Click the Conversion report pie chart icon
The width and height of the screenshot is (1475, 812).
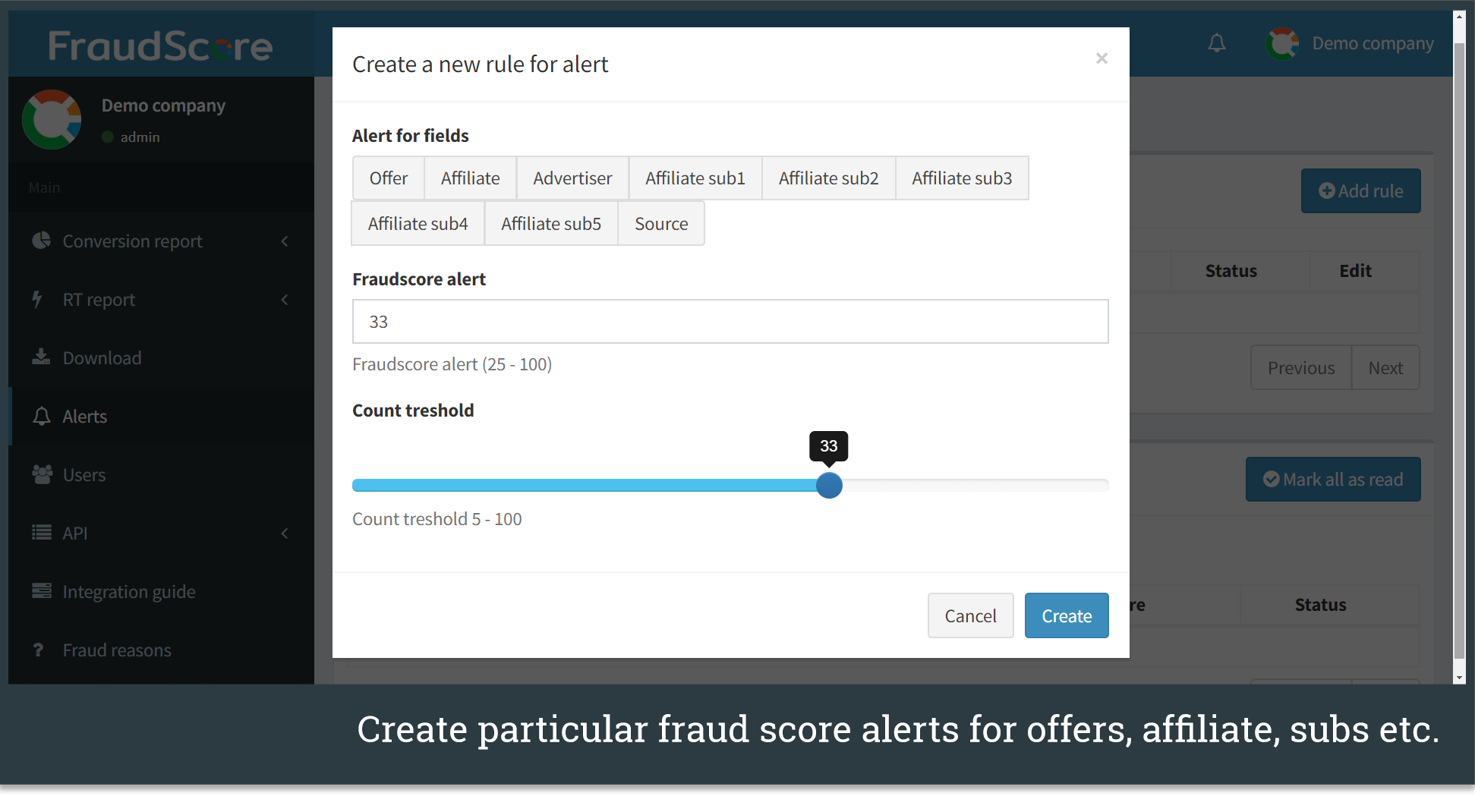pos(42,241)
